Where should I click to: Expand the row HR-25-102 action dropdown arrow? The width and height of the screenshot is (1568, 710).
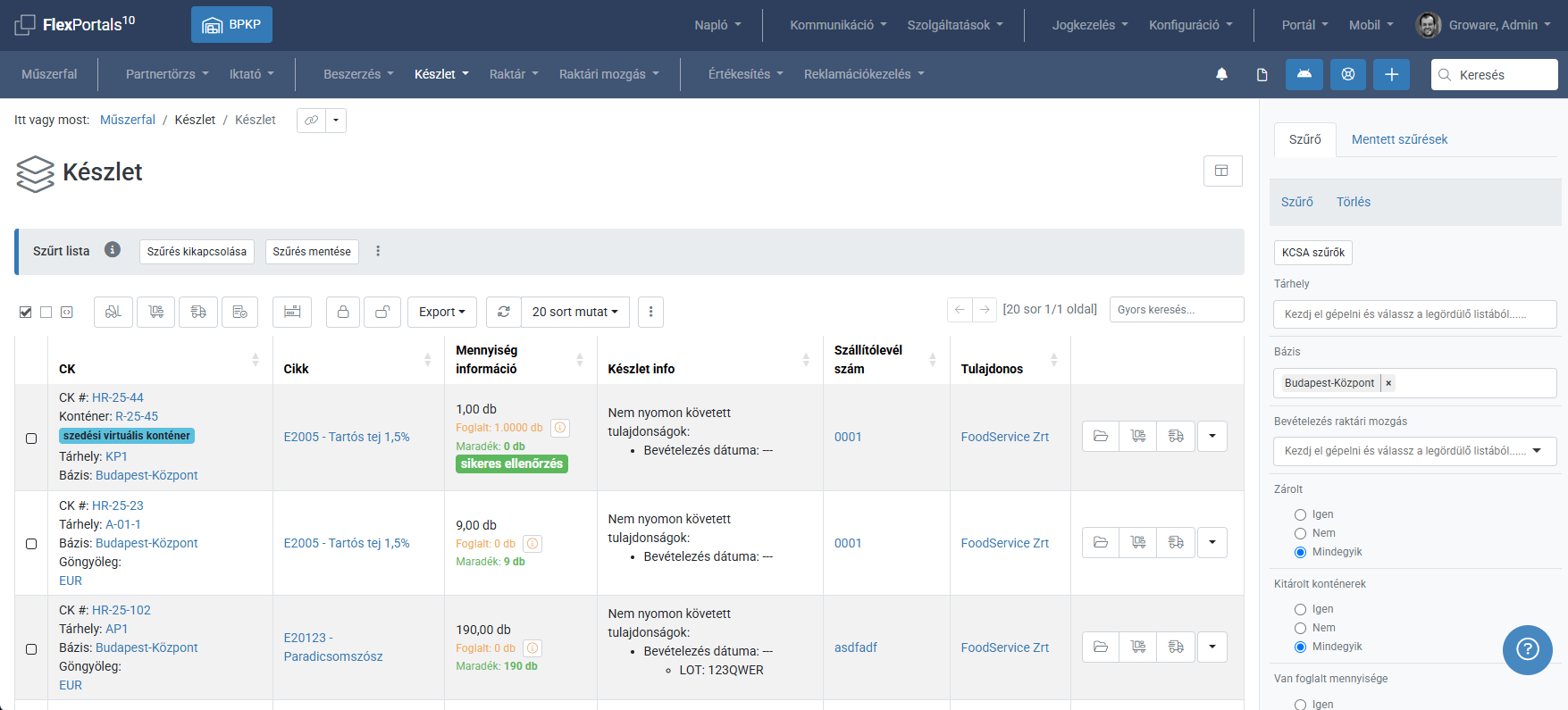(x=1212, y=647)
